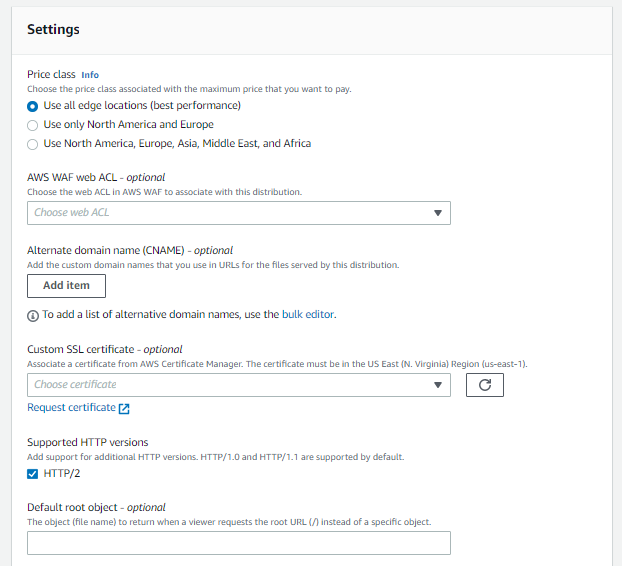622x566 pixels.
Task: Click the Request certificate link
Action: click(71, 408)
